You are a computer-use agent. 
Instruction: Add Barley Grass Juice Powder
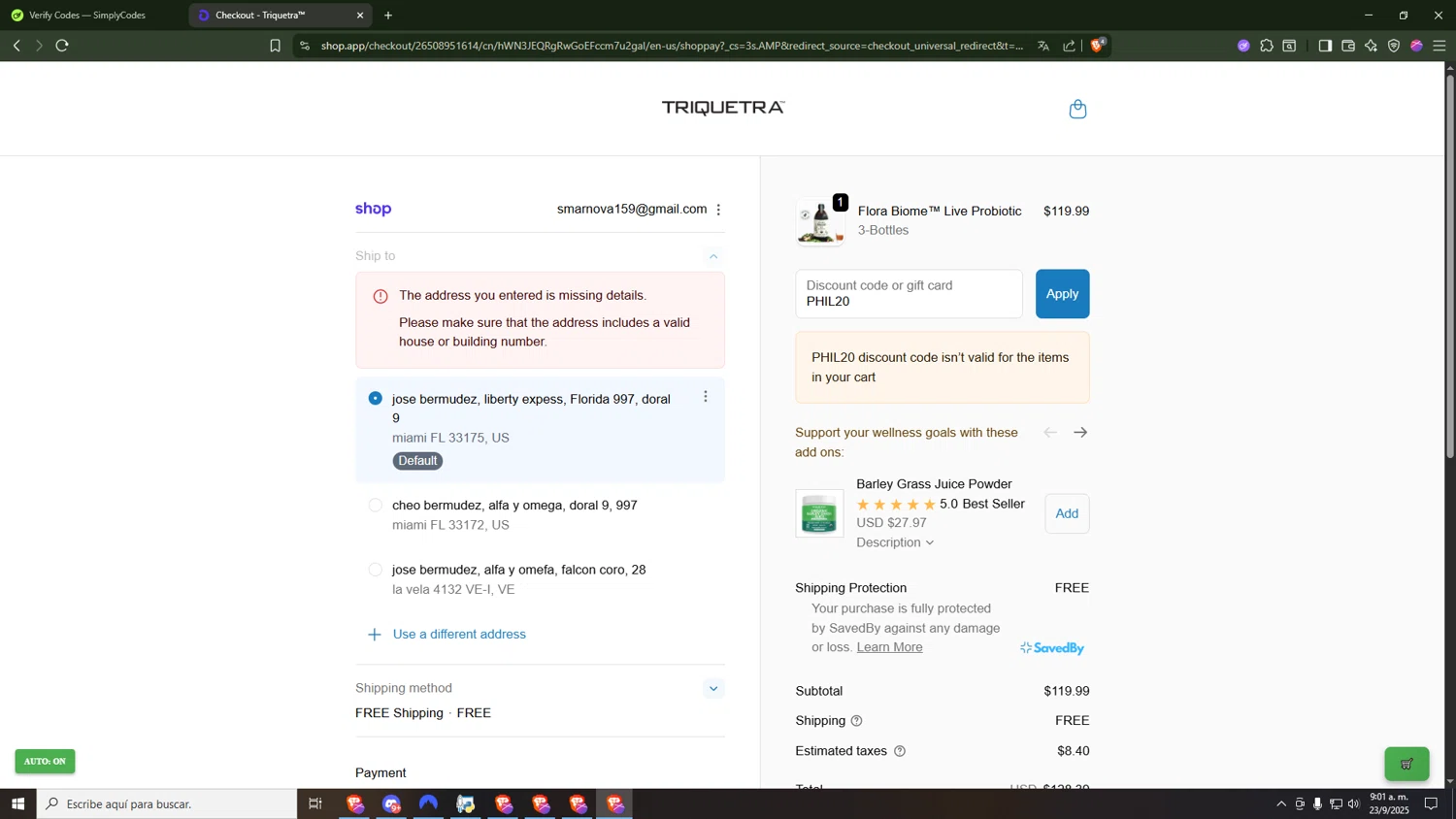click(x=1067, y=514)
